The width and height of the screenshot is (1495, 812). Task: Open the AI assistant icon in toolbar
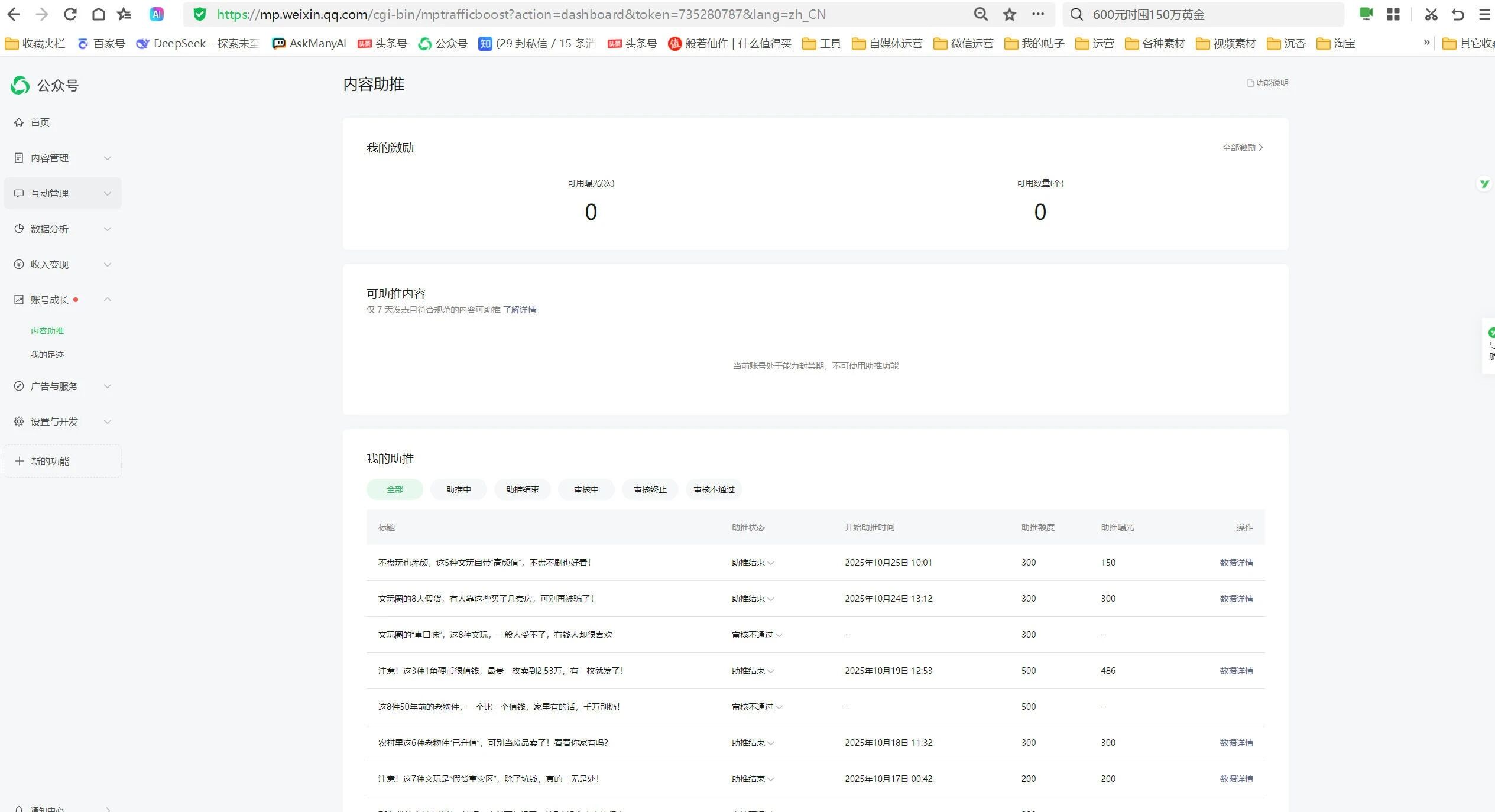point(156,14)
